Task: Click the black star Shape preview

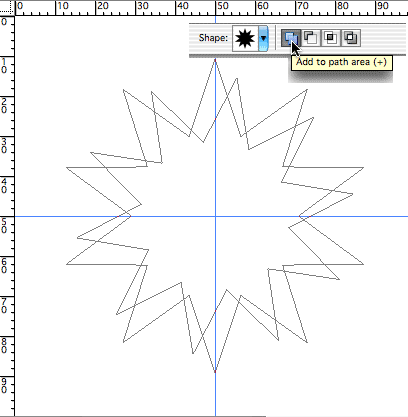Action: coord(245,38)
